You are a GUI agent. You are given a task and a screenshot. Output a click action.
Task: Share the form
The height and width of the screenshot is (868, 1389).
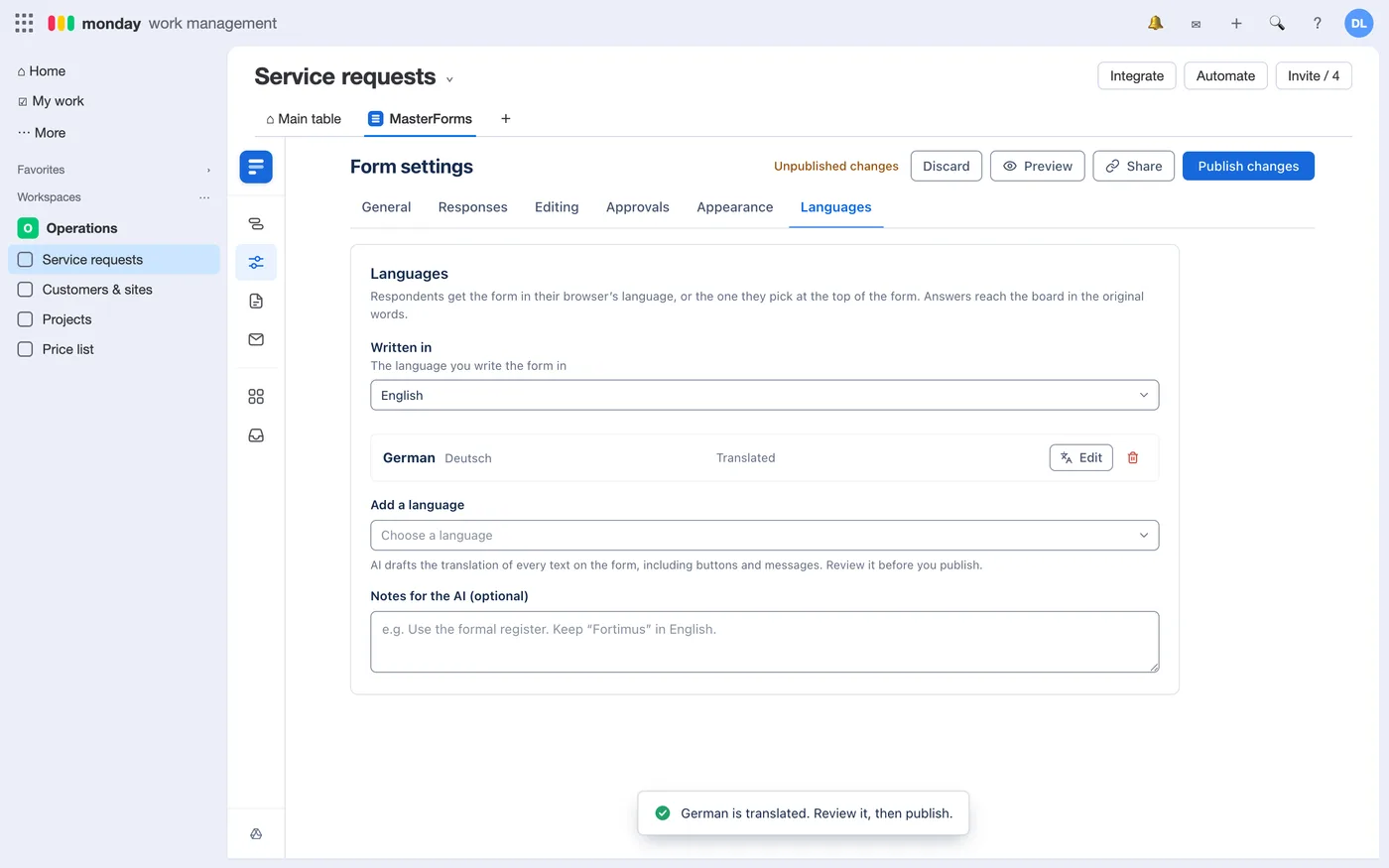click(x=1134, y=166)
